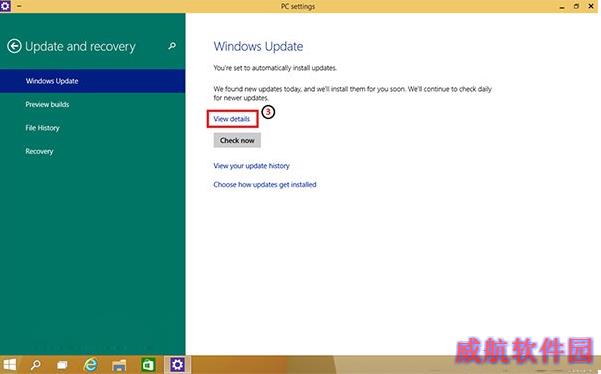The image size is (601, 374).
Task: Open Preview builds section
Action: coord(47,104)
